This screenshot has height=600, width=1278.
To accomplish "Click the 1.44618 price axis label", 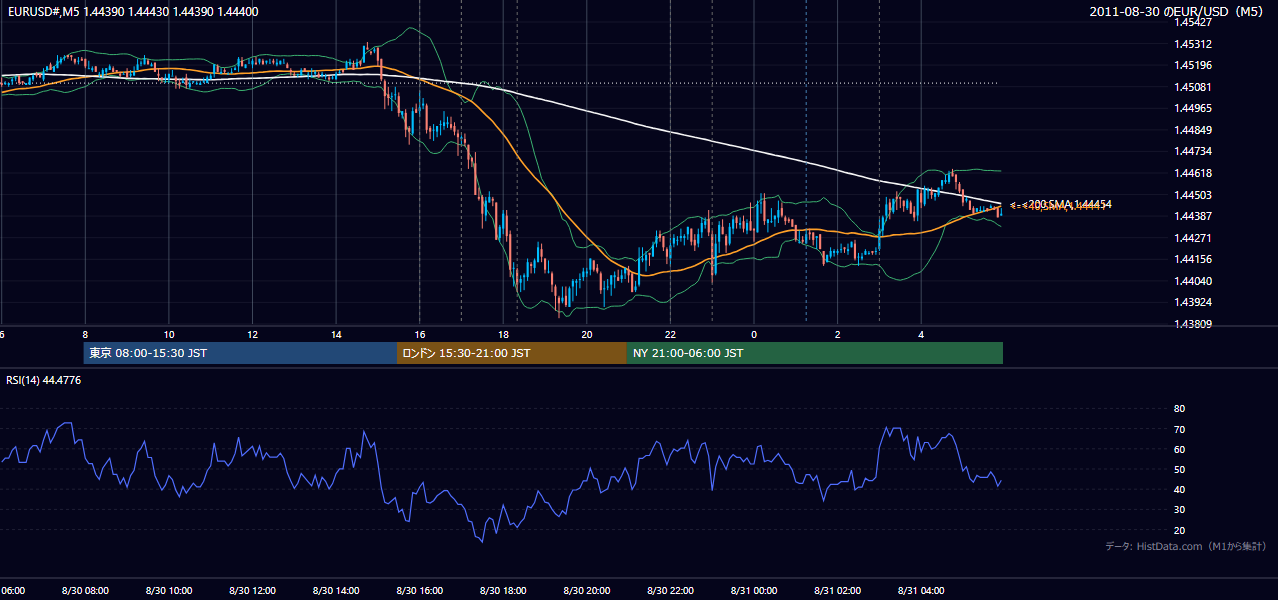I will pos(1192,173).
